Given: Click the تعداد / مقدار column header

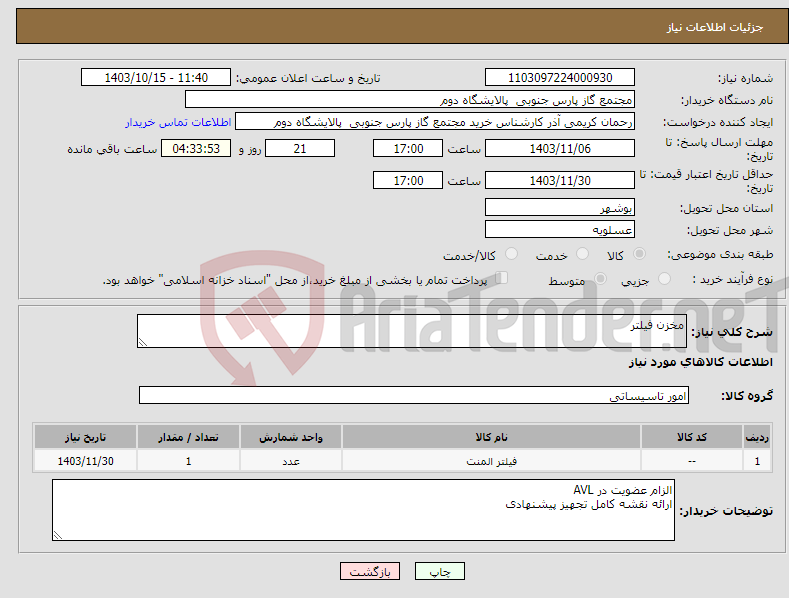Looking at the screenshot, I should click(188, 437).
